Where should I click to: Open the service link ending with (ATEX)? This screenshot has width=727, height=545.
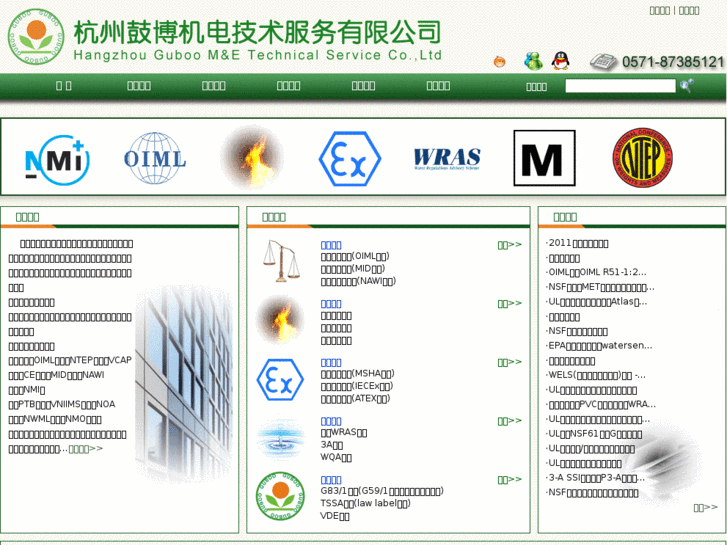click(355, 398)
